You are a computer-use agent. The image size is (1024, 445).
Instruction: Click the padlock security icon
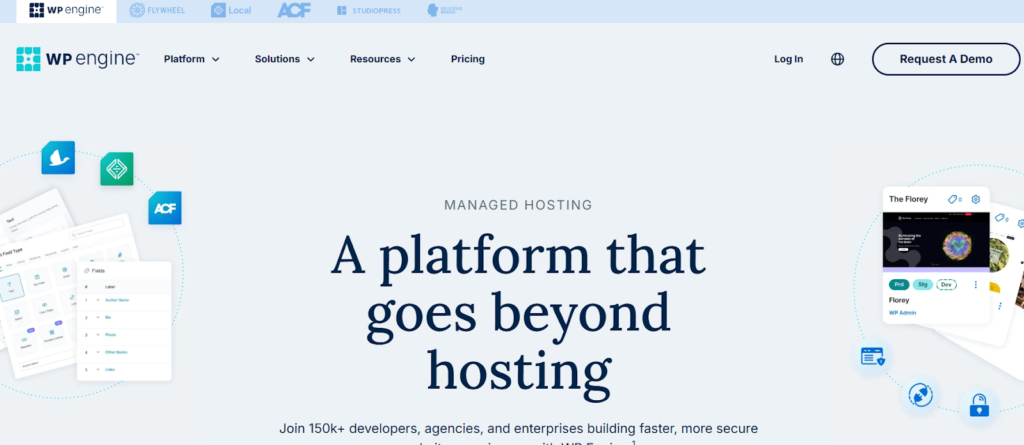[x=977, y=405]
